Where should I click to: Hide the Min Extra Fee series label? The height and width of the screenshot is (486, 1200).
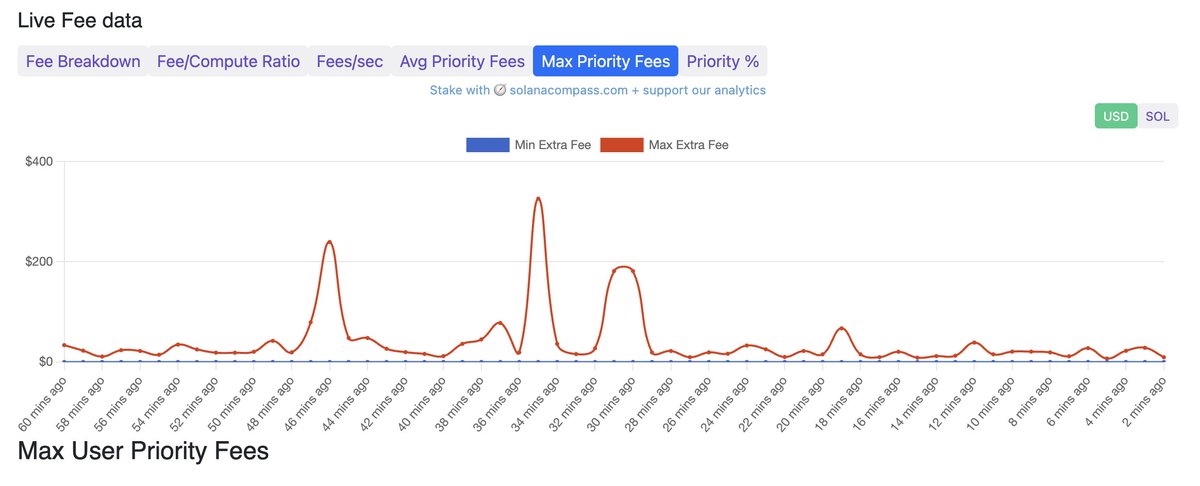[552, 145]
